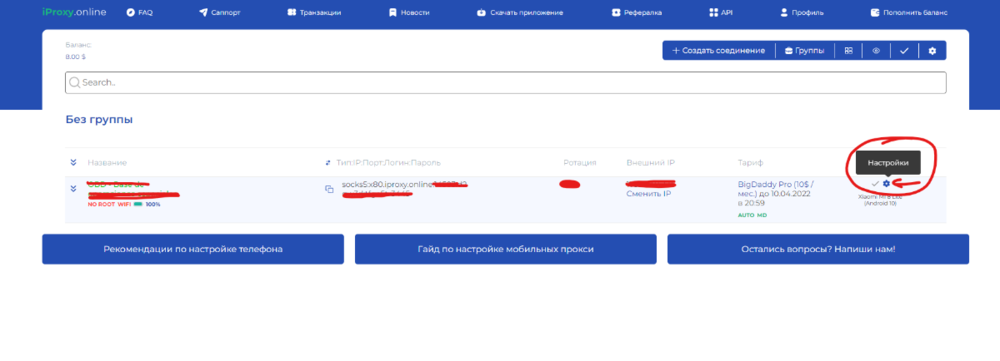Click the gray checkmark in connection row
The height and width of the screenshot is (361, 1000).
[x=875, y=184]
